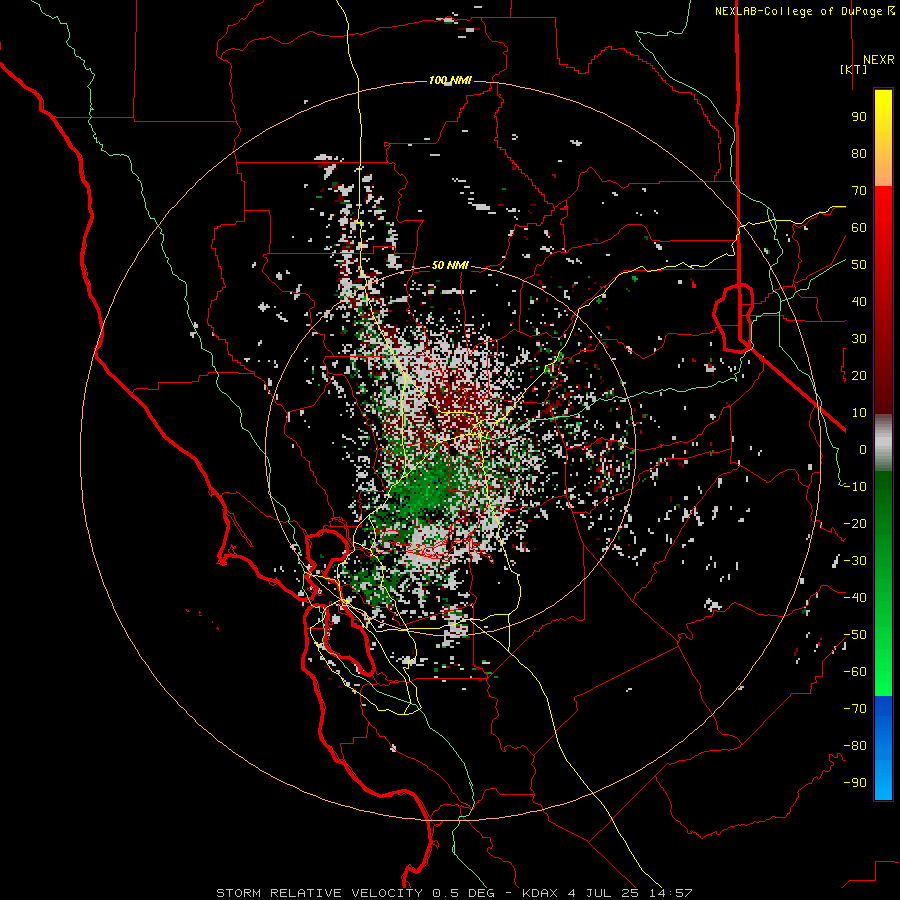Click the 100 NMI range ring label
Image resolution: width=900 pixels, height=900 pixels.
pyautogui.click(x=450, y=80)
